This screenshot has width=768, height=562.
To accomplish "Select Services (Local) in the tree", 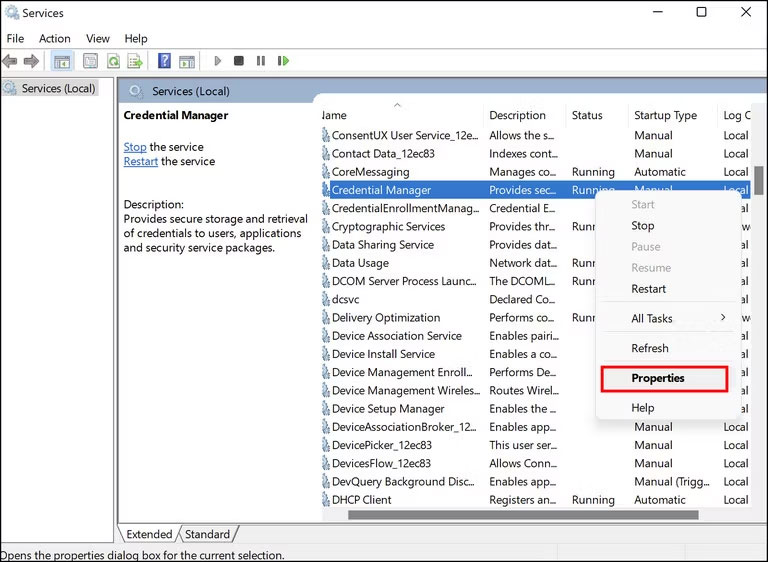I will (x=58, y=88).
